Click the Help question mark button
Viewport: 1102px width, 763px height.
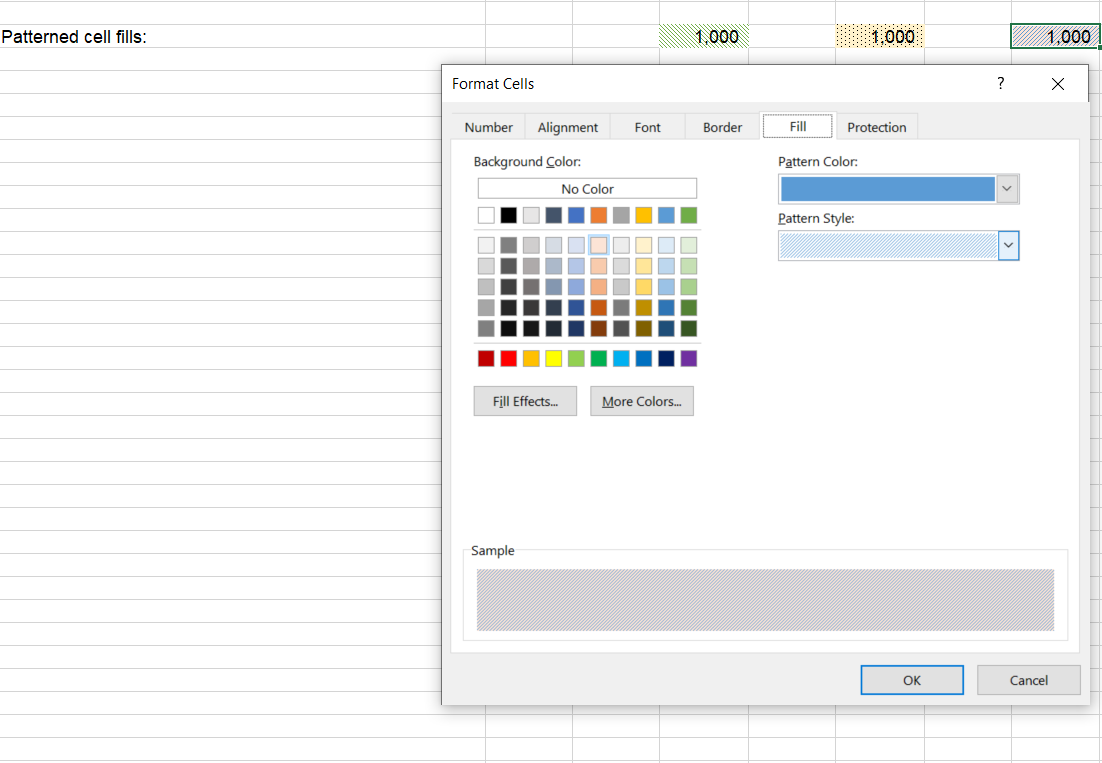click(1000, 84)
